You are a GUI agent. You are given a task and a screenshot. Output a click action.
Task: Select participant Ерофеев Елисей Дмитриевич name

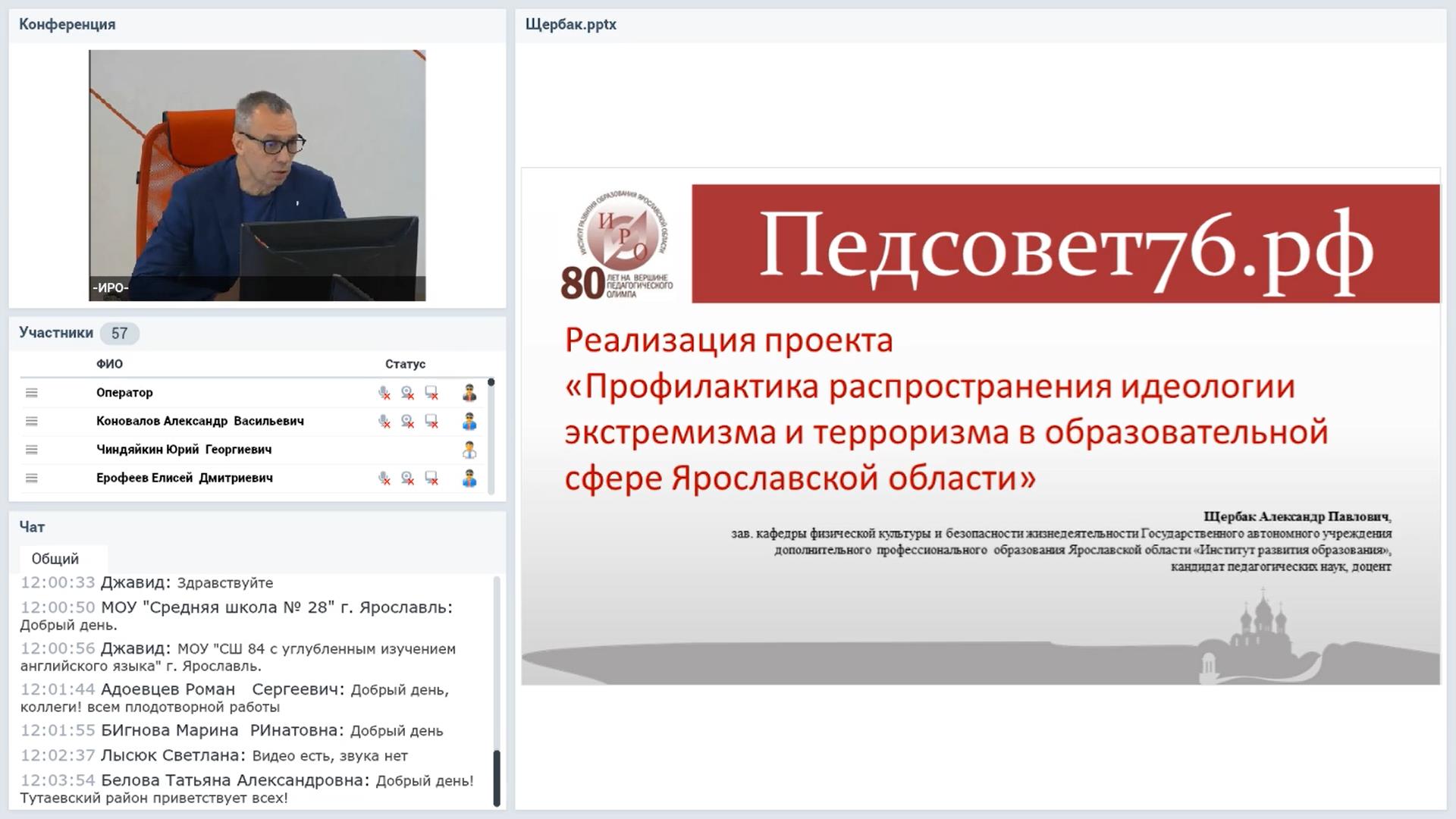click(x=184, y=478)
